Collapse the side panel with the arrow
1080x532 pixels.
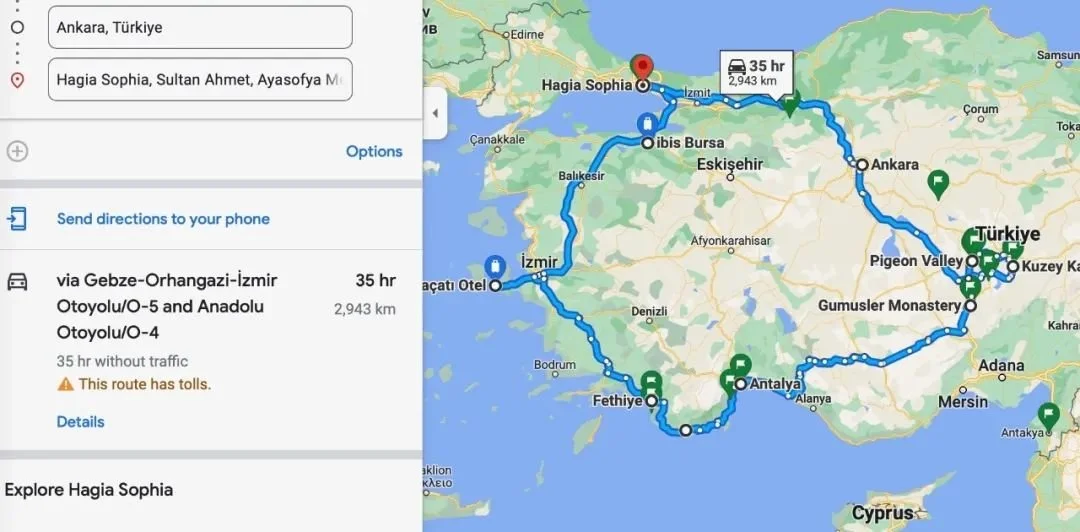435,113
